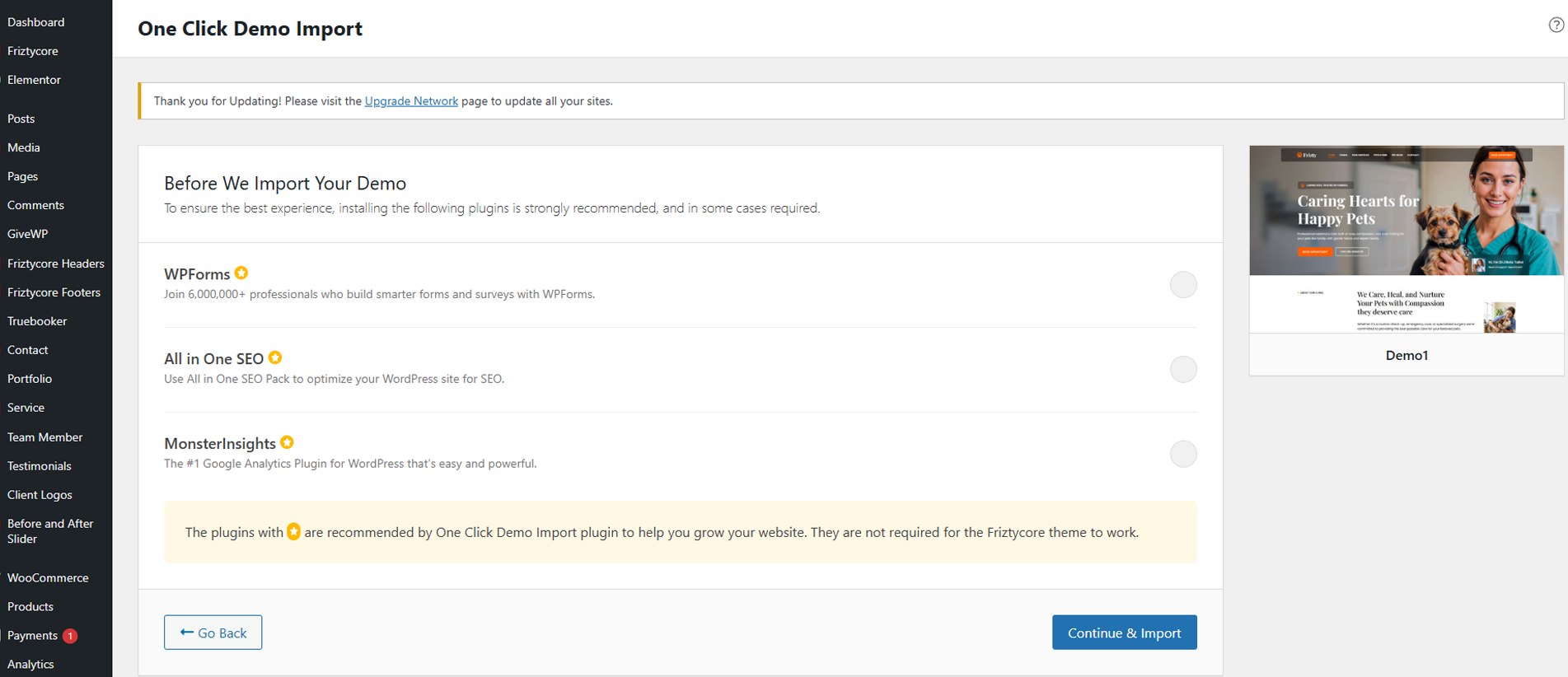The width and height of the screenshot is (1568, 677).
Task: Open the Dashboard menu item
Action: tap(36, 22)
